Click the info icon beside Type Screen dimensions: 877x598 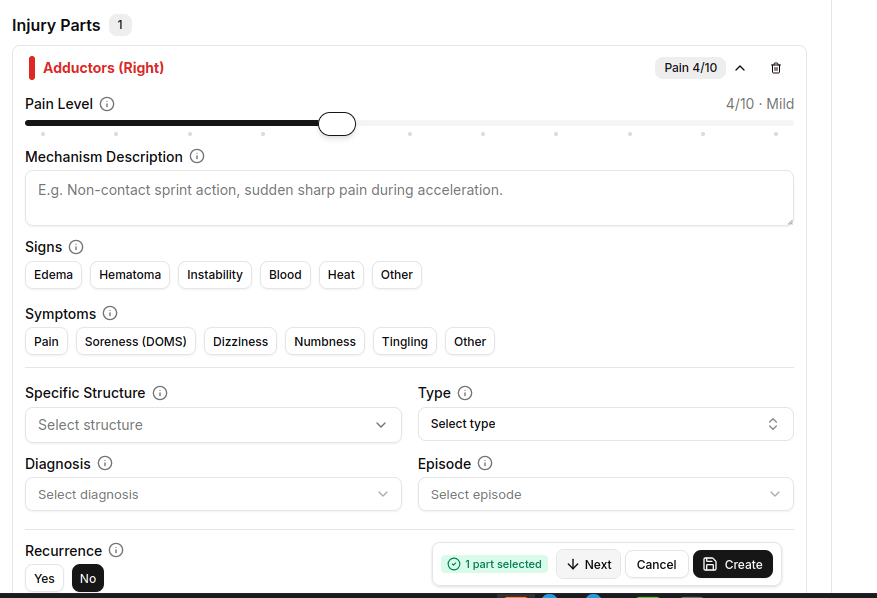[465, 393]
